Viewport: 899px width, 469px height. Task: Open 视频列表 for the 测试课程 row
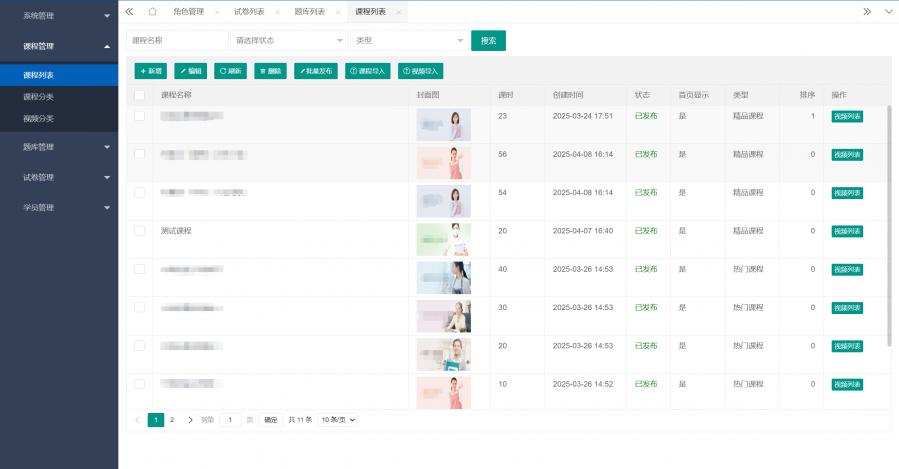point(847,231)
